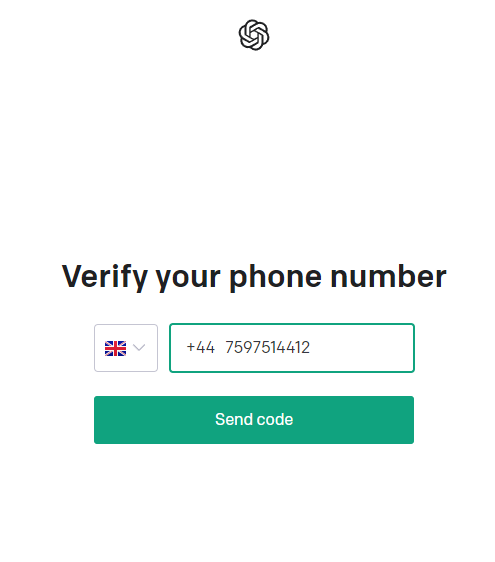
Task: Click the Send code button
Action: (x=254, y=420)
